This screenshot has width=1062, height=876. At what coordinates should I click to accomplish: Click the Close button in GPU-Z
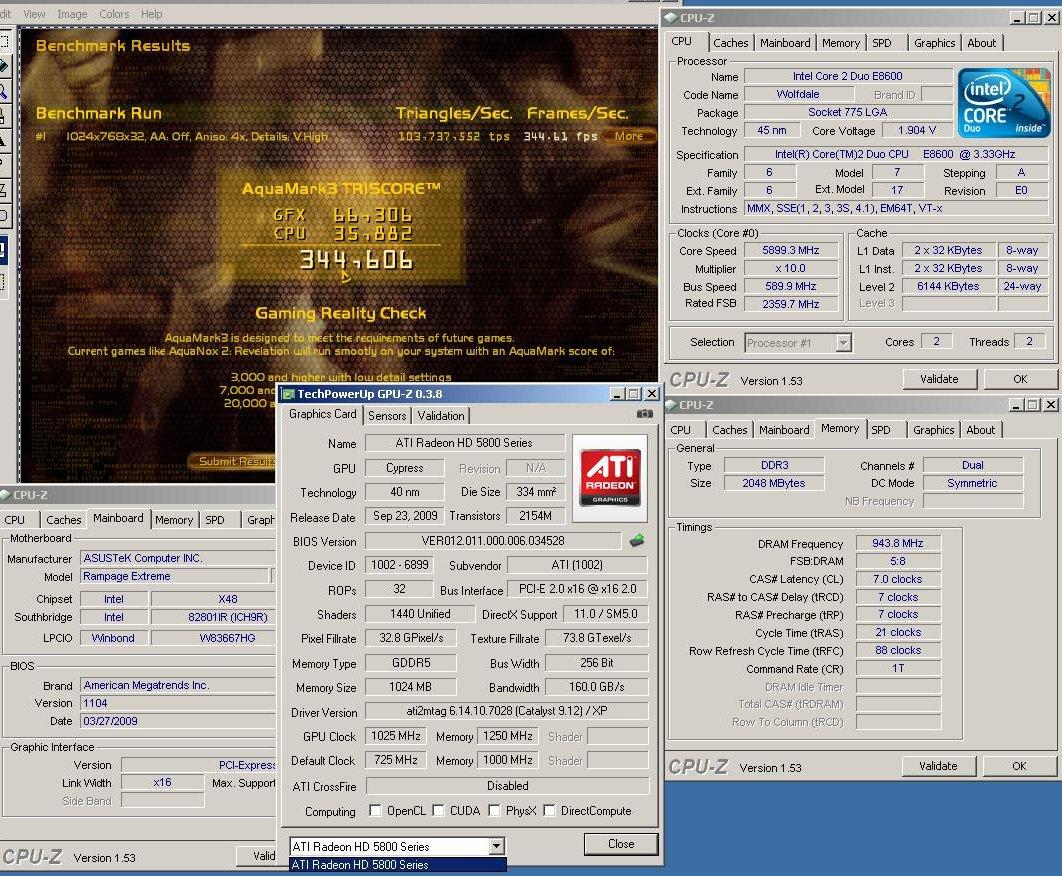click(x=621, y=843)
